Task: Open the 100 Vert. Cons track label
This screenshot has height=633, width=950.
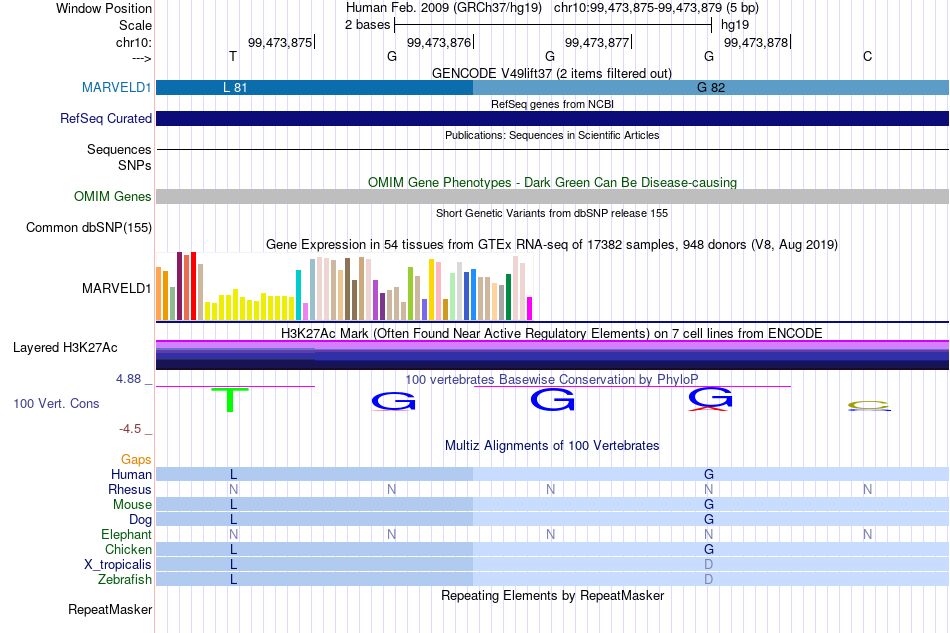Action: pyautogui.click(x=56, y=403)
